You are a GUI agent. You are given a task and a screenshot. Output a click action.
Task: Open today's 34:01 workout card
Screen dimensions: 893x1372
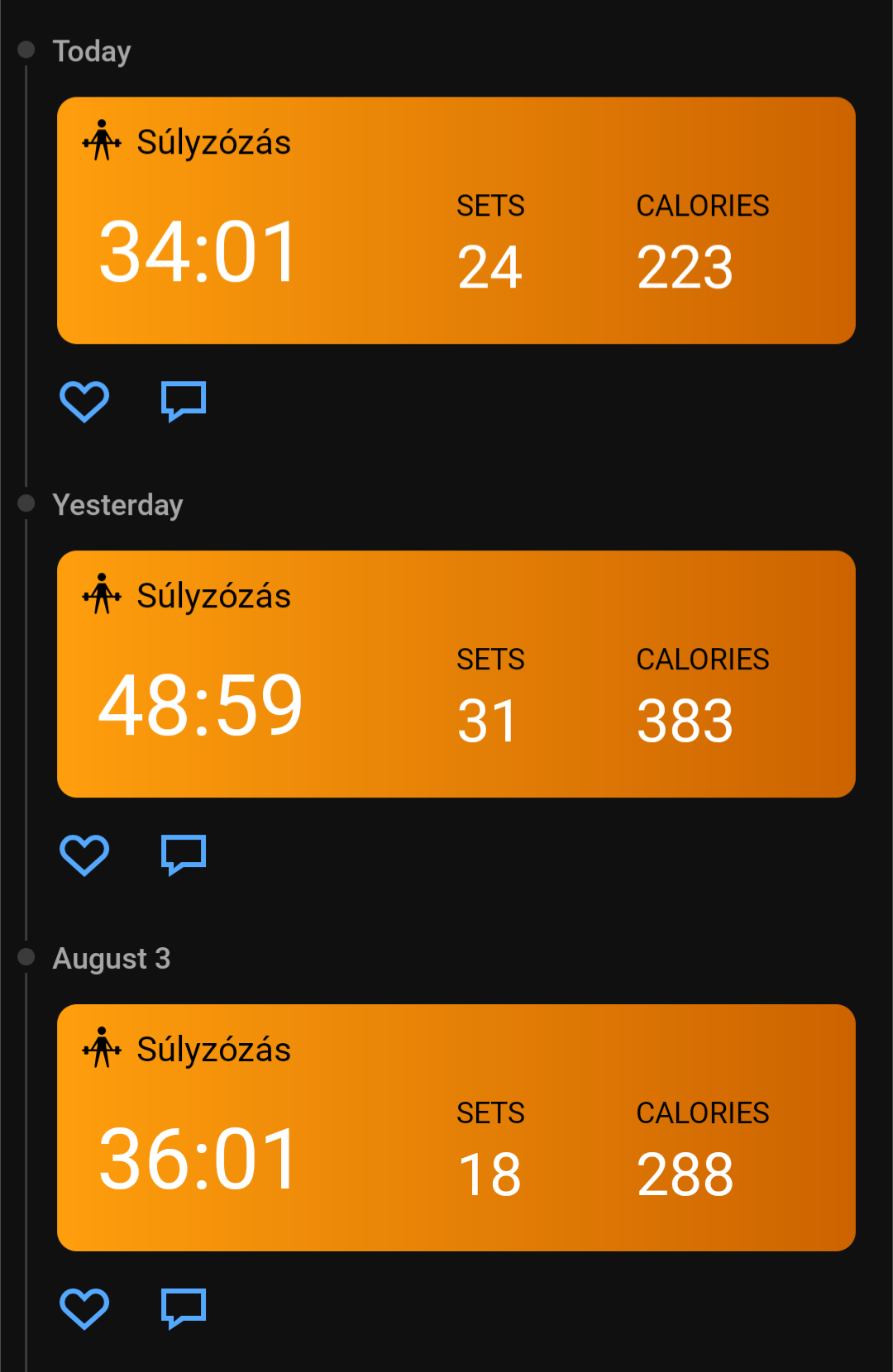pos(456,221)
